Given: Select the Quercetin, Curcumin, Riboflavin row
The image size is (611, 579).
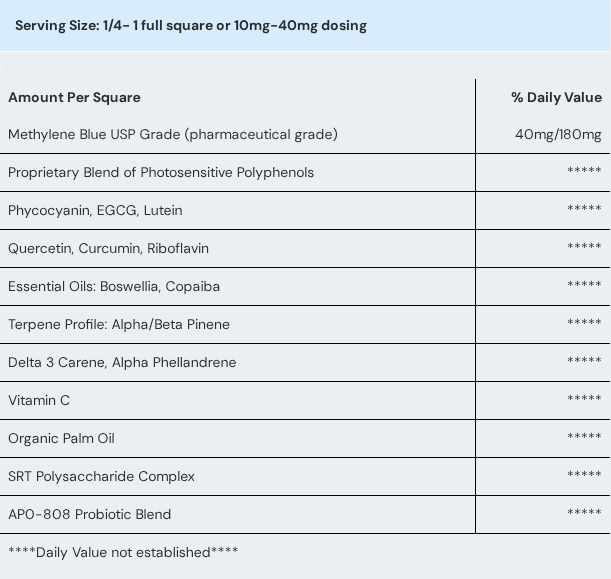Looking at the screenshot, I should tap(108, 248).
